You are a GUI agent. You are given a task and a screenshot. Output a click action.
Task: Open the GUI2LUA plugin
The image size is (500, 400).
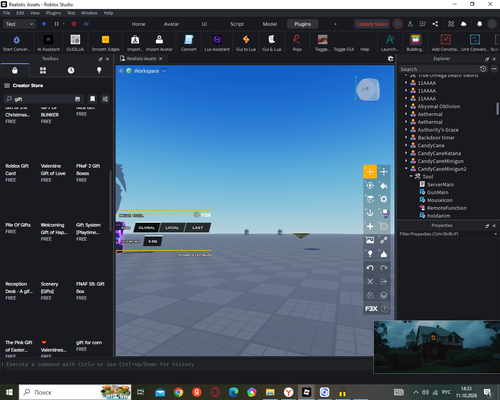pyautogui.click(x=75, y=43)
